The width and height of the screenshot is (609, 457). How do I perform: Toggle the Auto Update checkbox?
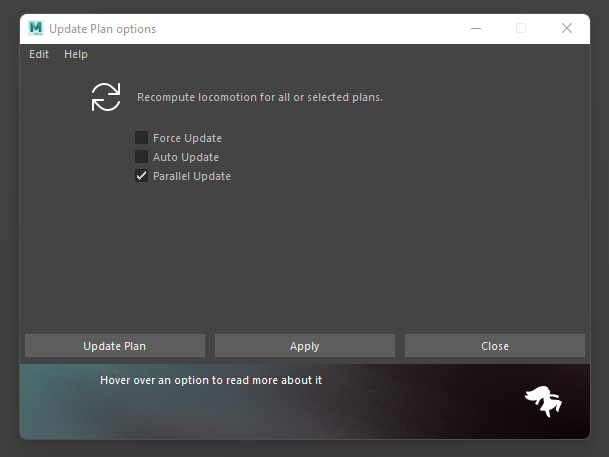[x=142, y=157]
